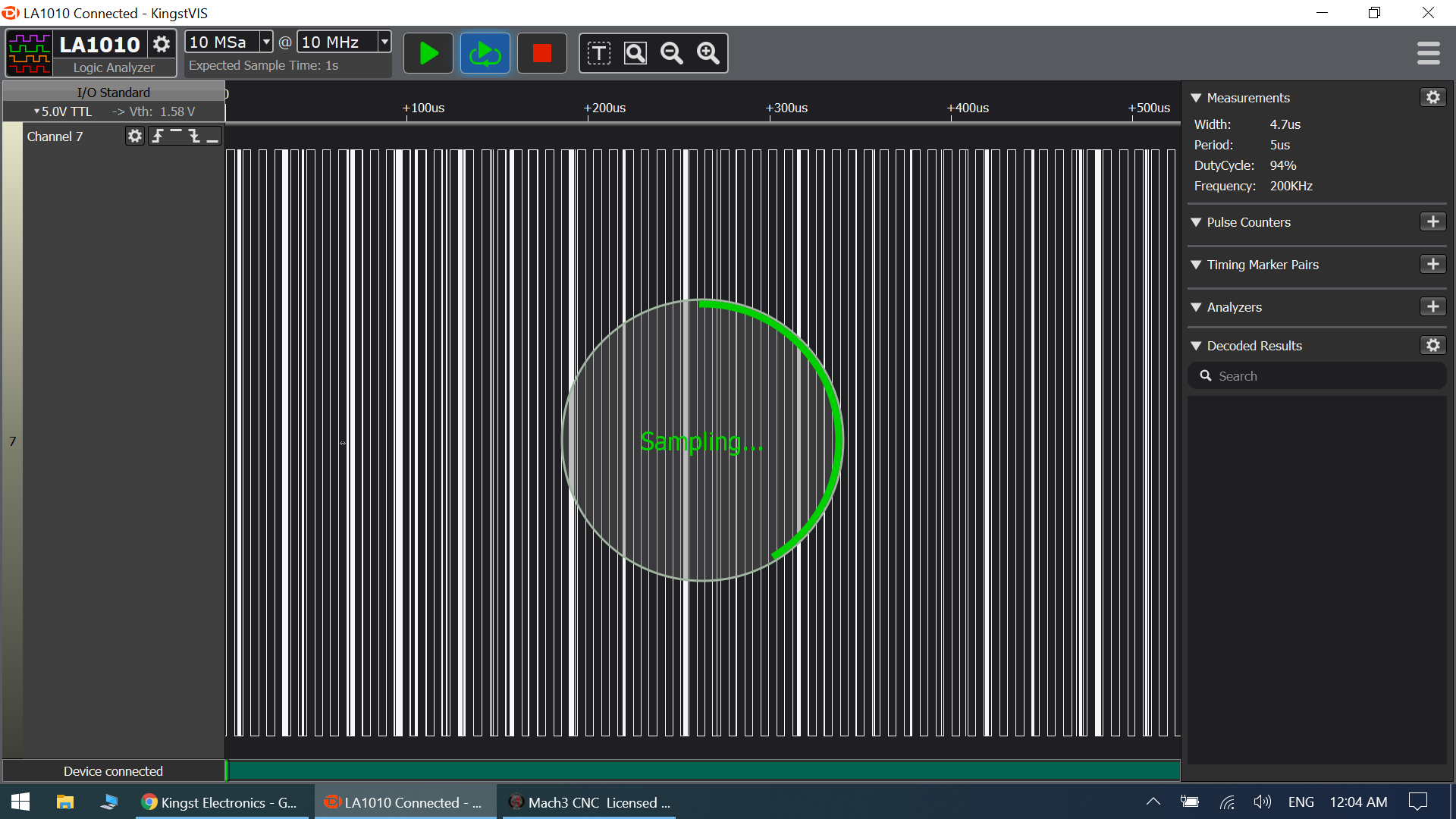Select low level trigger on Channel 7
The width and height of the screenshot is (1456, 819).
(x=212, y=136)
